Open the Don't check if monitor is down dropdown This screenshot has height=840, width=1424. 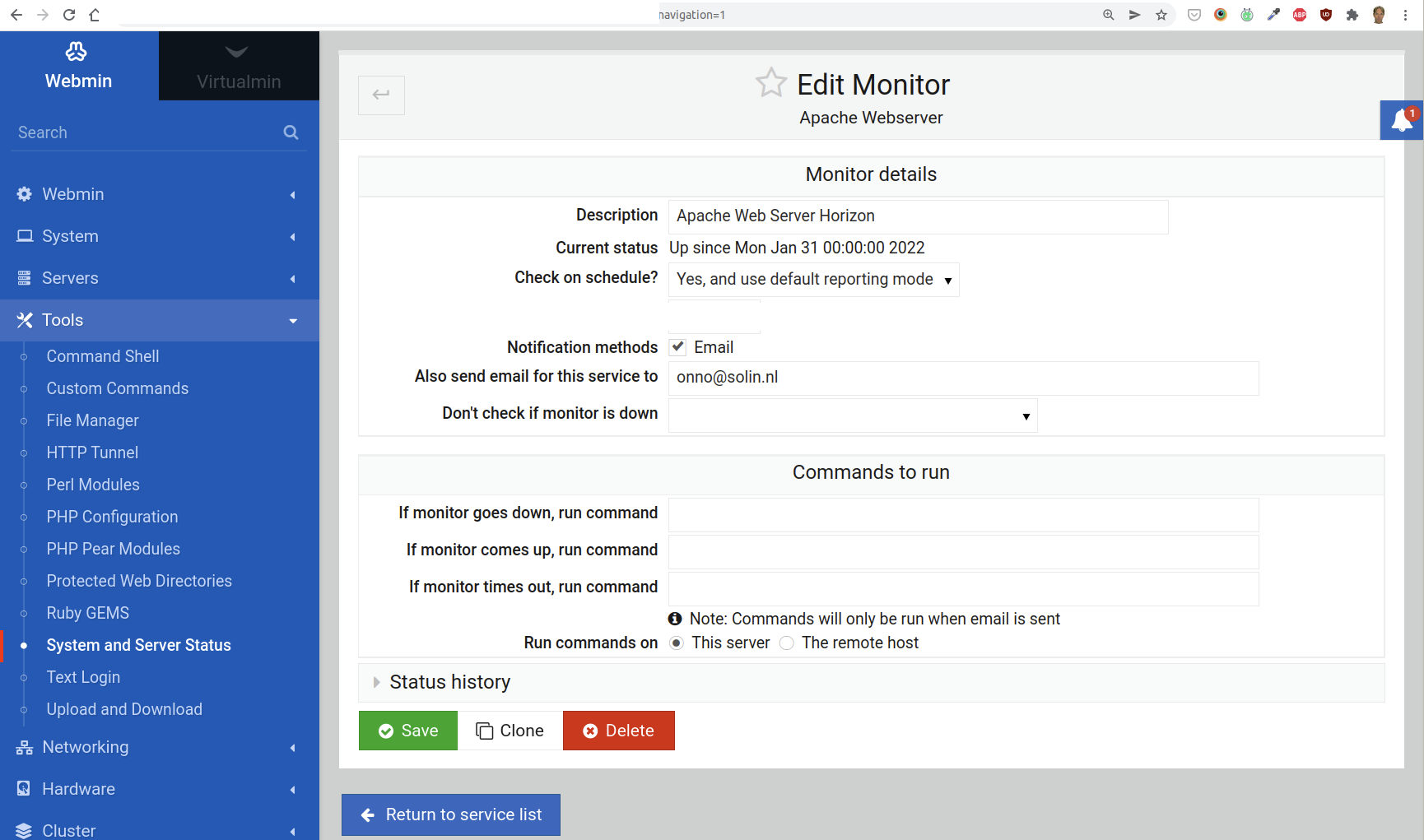[853, 416]
